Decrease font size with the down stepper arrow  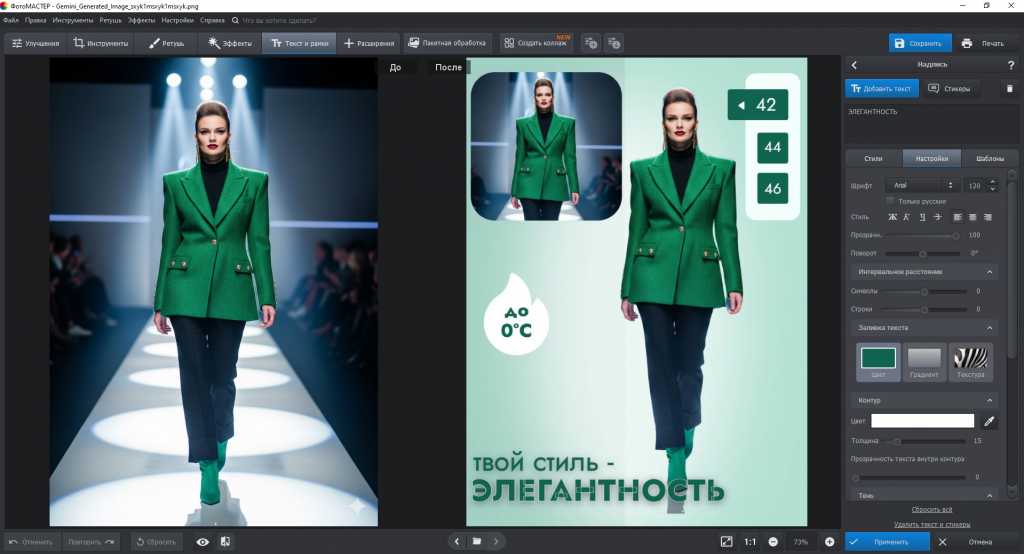click(x=993, y=189)
